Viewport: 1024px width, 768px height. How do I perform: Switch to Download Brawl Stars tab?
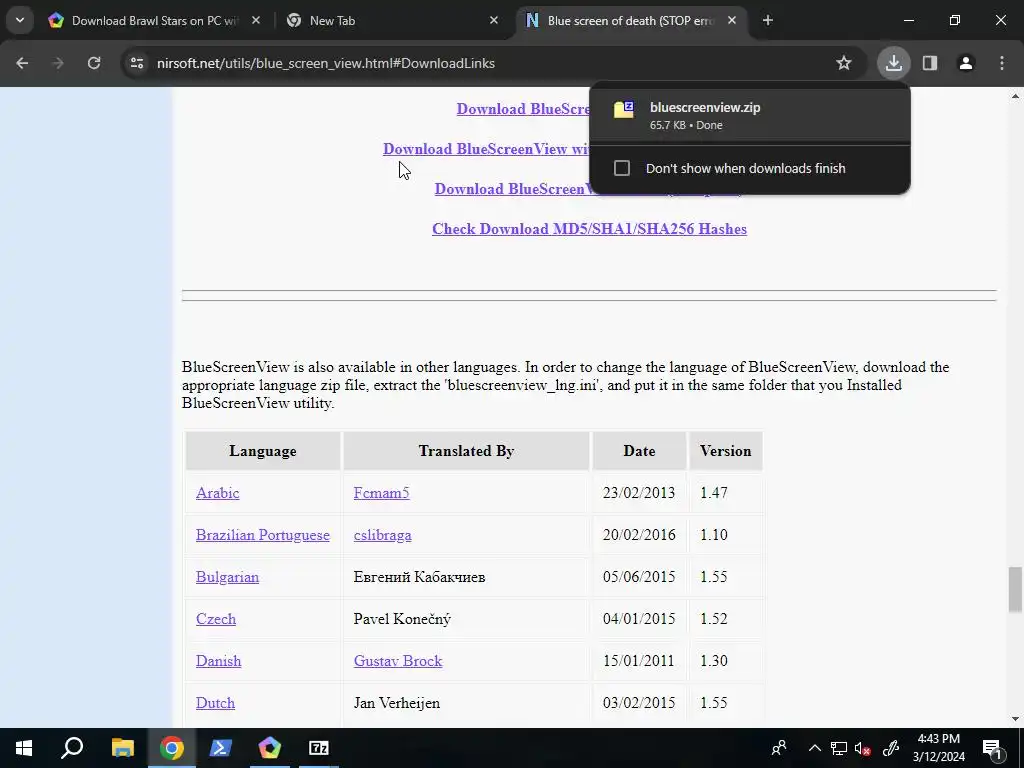click(154, 21)
